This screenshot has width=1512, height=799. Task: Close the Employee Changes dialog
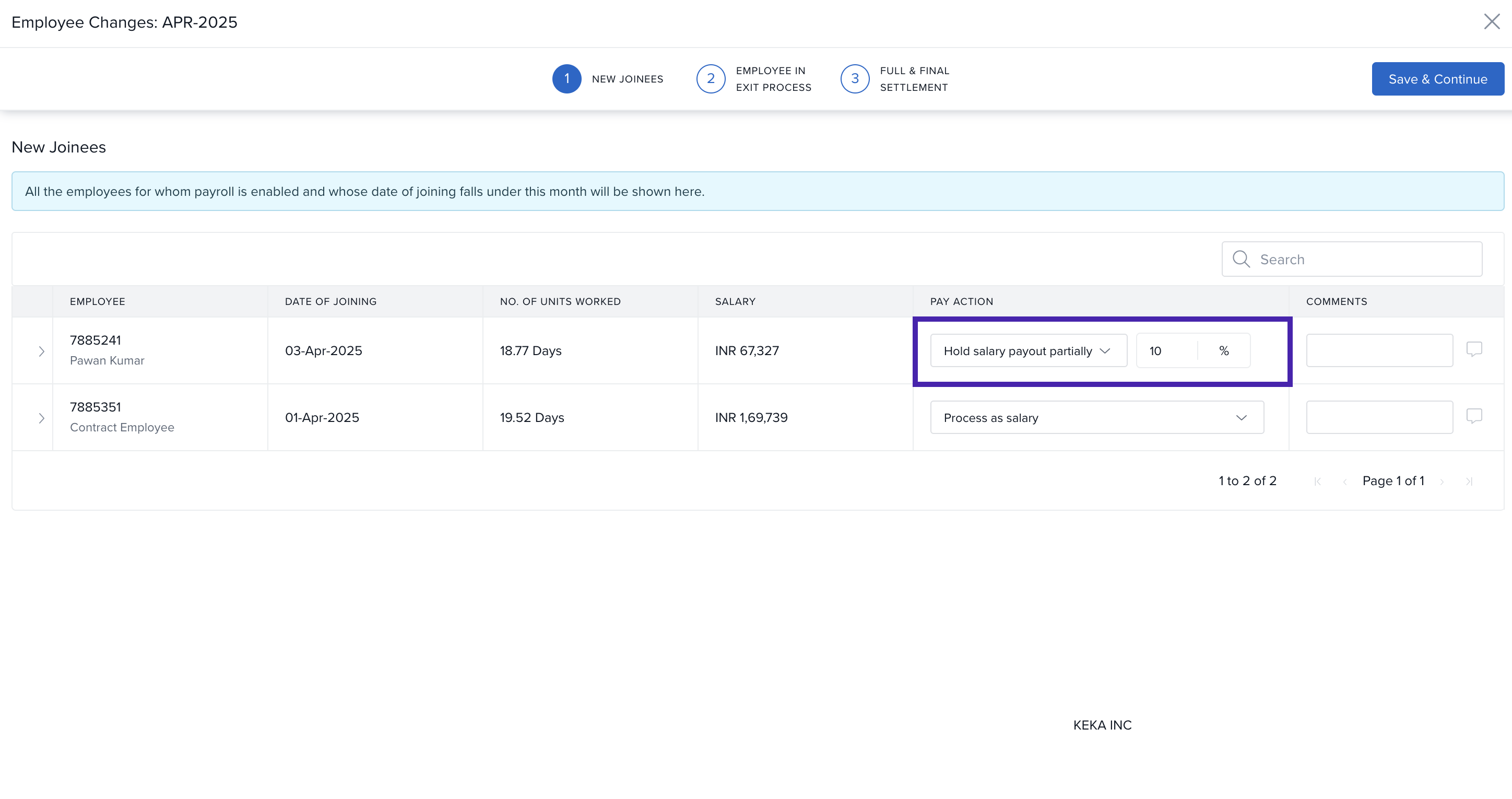click(1492, 22)
